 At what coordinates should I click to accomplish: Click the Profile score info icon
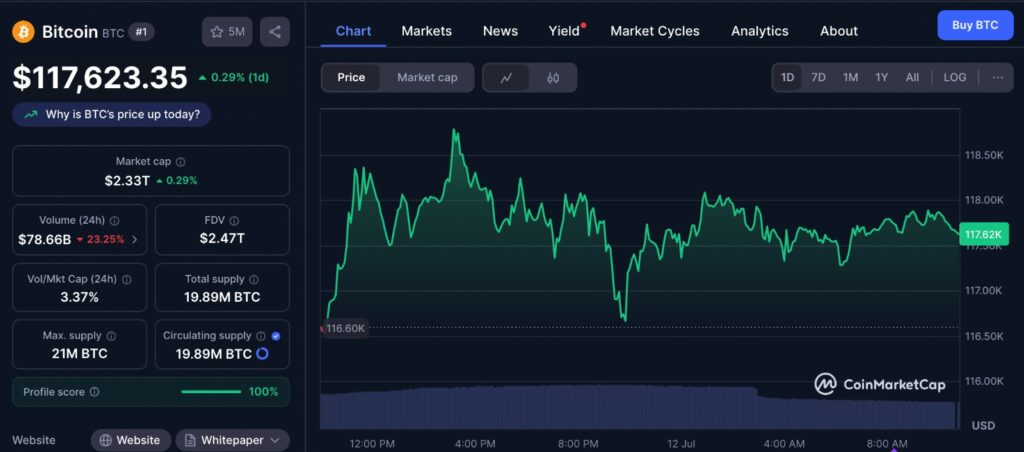[95, 392]
